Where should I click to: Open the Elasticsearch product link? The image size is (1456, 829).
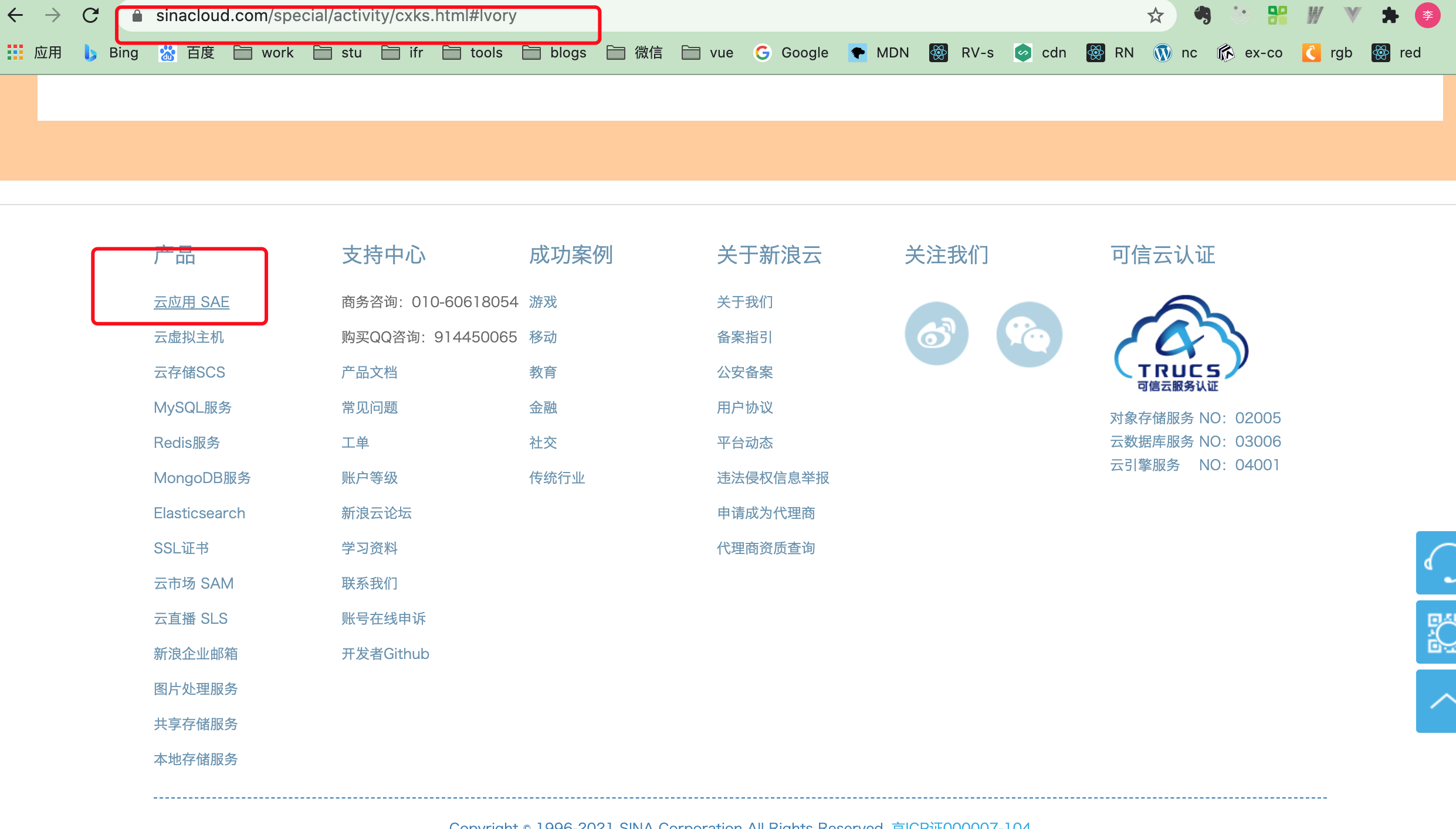199,513
